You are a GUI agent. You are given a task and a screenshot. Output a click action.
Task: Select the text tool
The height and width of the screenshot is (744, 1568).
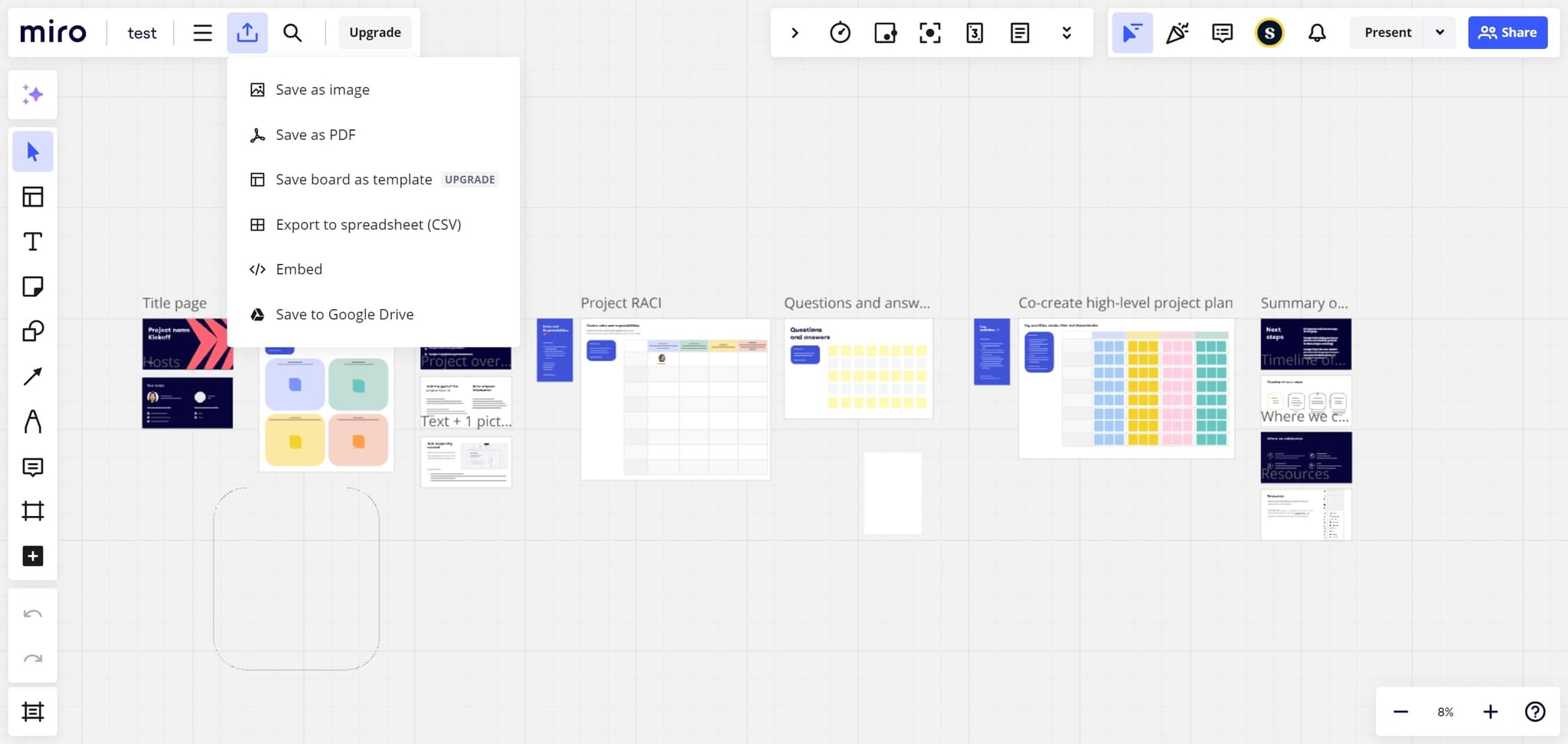33,241
